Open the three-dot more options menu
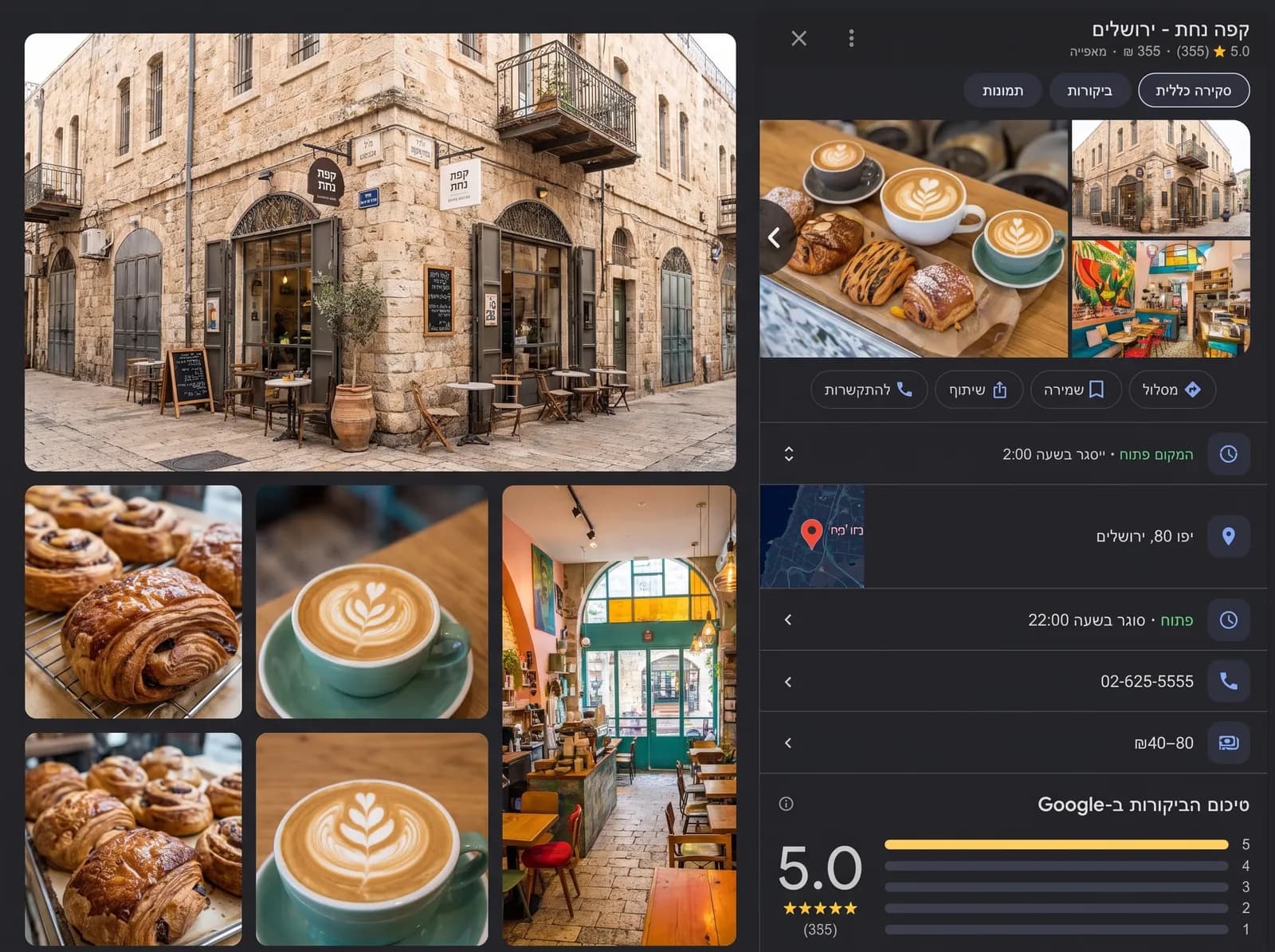This screenshot has height=952, width=1275. (x=851, y=38)
